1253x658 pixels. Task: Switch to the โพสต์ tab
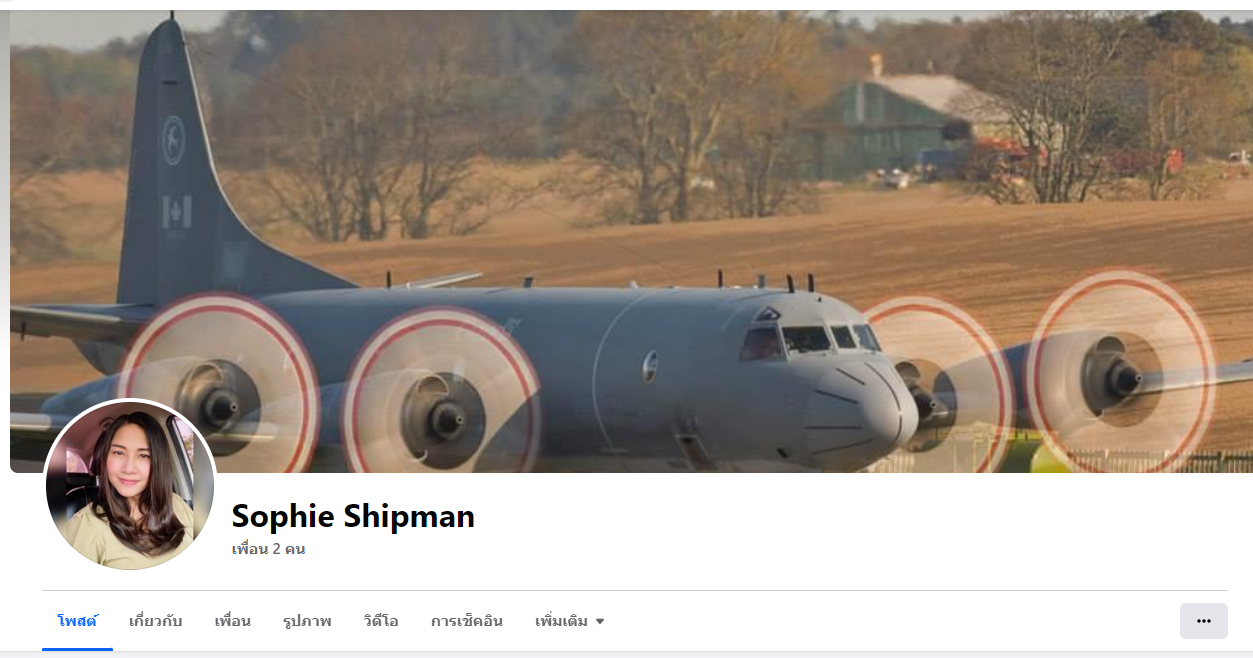pos(77,621)
